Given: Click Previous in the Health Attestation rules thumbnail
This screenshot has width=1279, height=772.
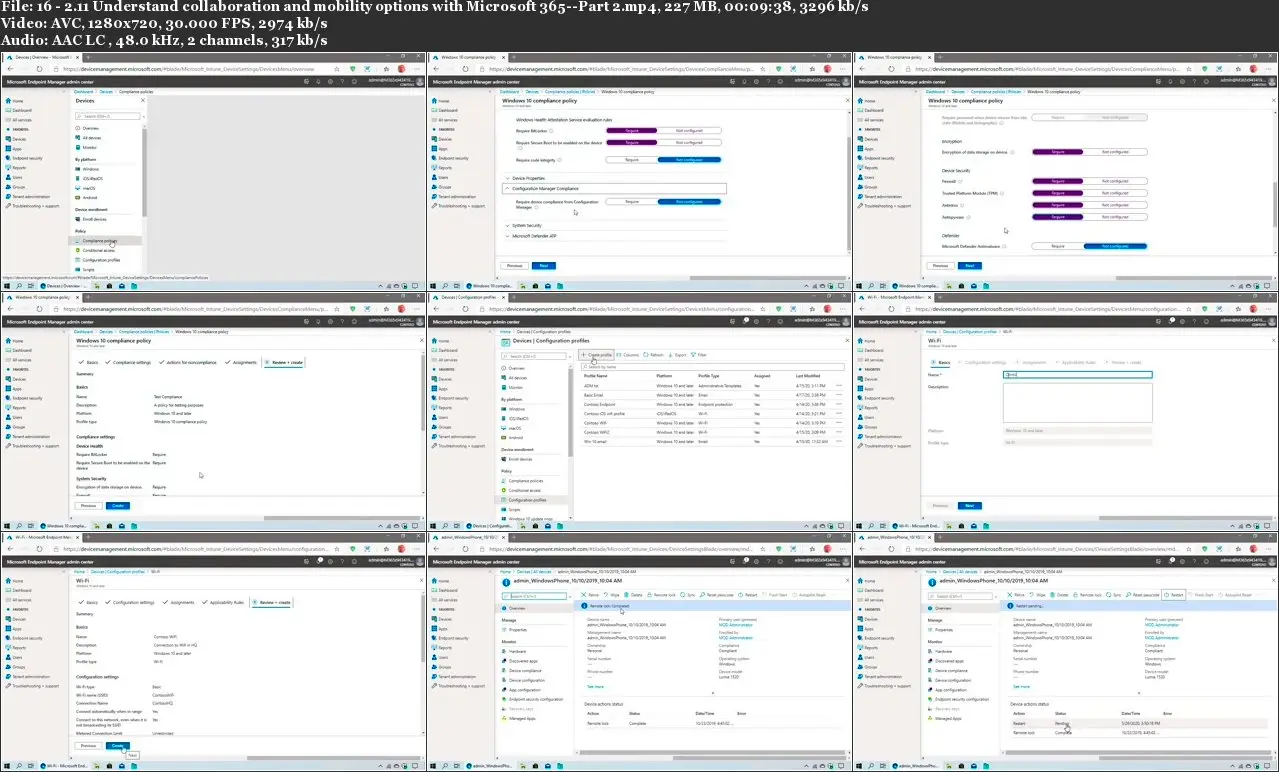Looking at the screenshot, I should click(514, 266).
